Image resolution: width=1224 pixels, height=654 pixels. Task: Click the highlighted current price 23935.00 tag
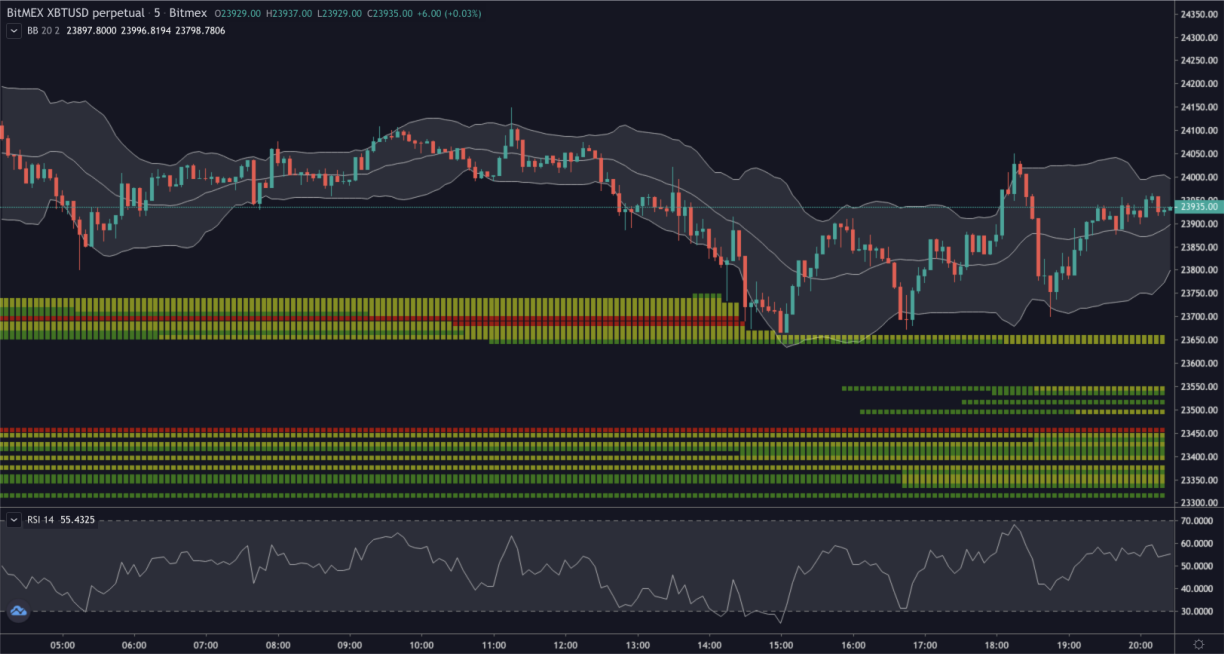coord(1198,206)
